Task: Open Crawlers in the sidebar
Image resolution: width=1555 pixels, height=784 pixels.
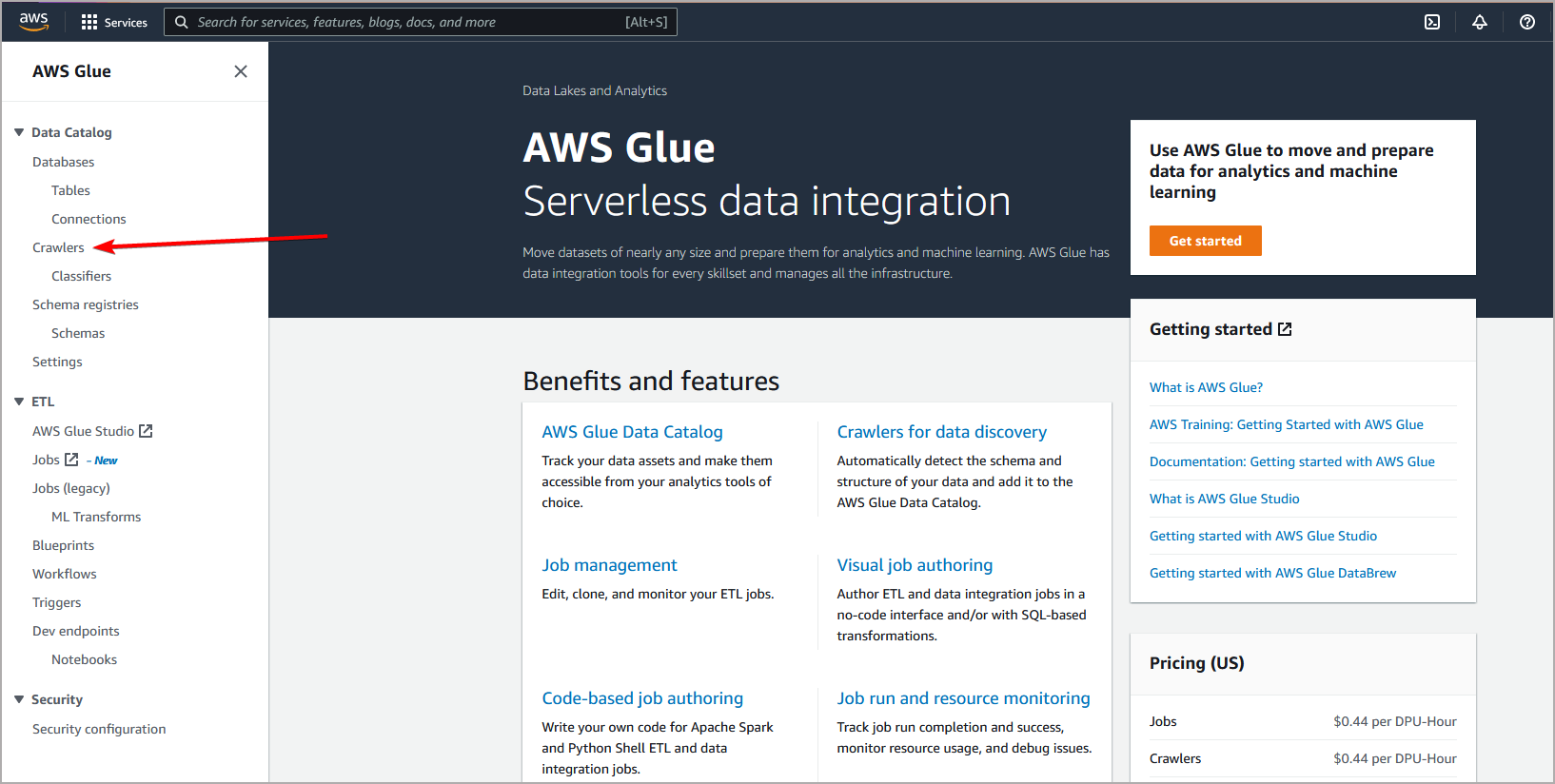Action: click(58, 247)
